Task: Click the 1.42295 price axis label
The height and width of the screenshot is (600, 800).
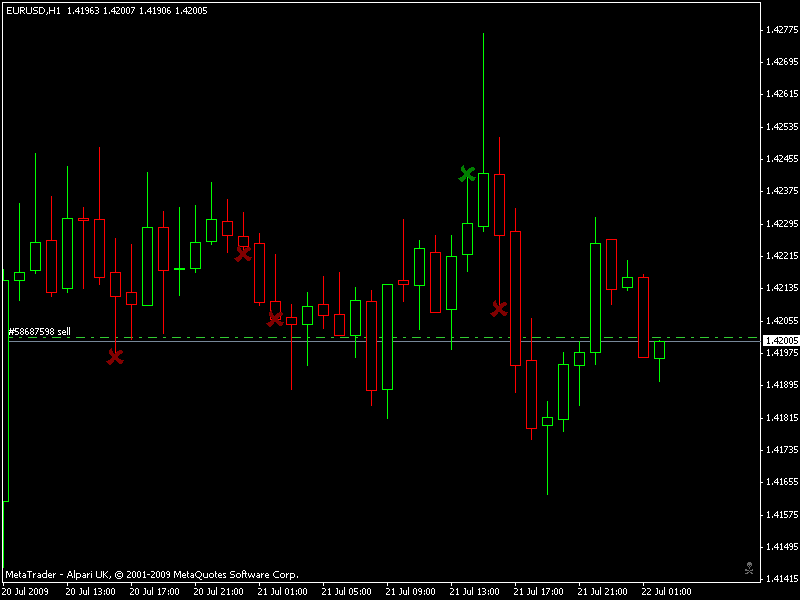Action: pyautogui.click(x=782, y=224)
